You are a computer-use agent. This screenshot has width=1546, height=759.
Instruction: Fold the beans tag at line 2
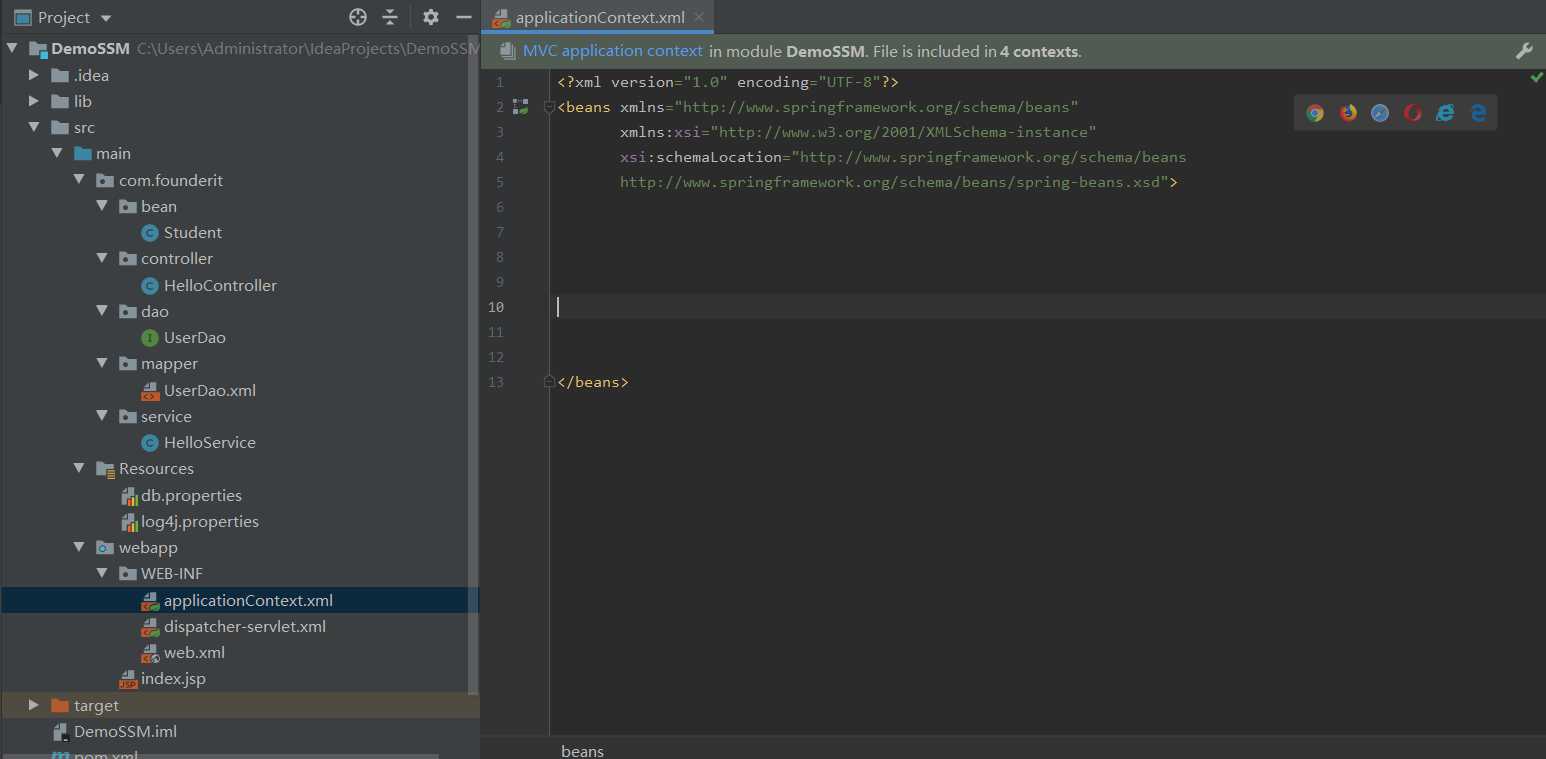(549, 107)
